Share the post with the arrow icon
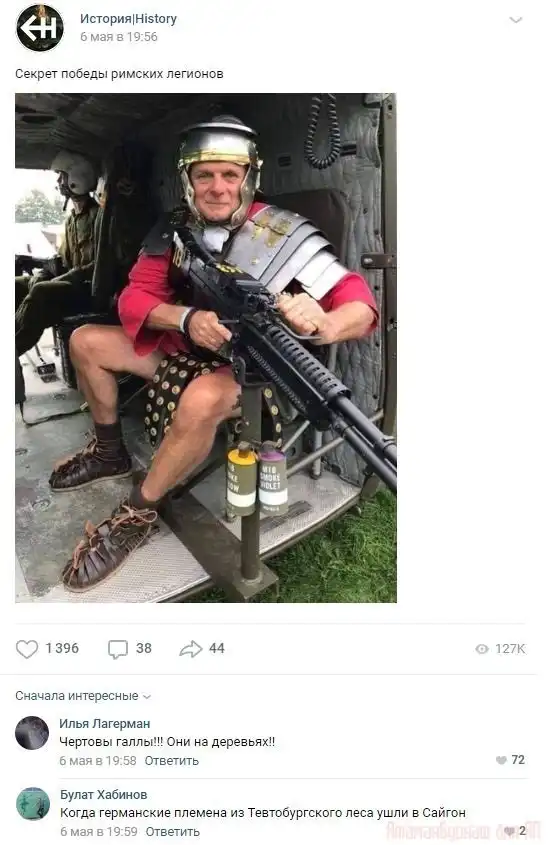552x845 pixels. click(x=190, y=649)
